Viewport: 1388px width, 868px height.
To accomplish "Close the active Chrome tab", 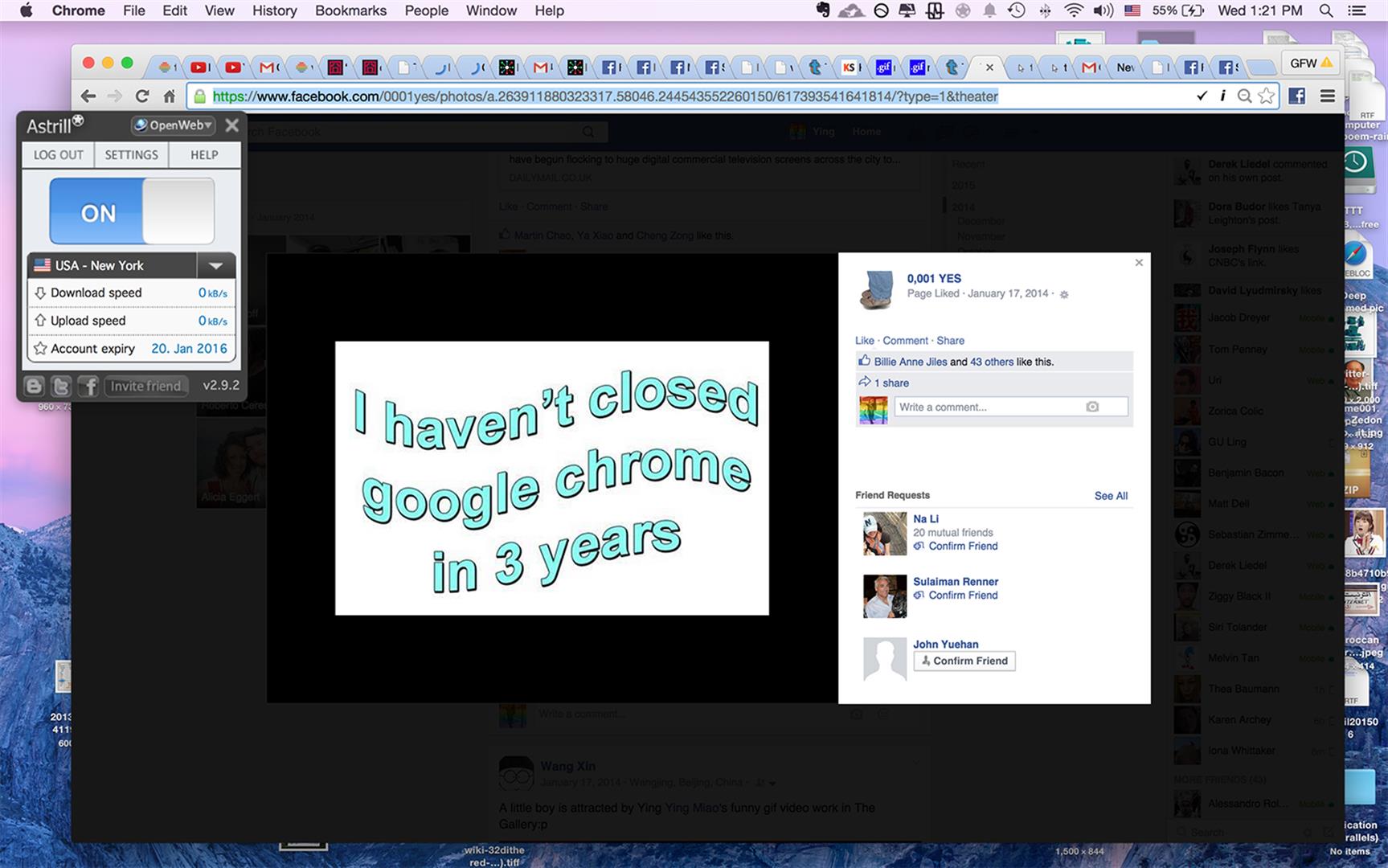I will (989, 68).
